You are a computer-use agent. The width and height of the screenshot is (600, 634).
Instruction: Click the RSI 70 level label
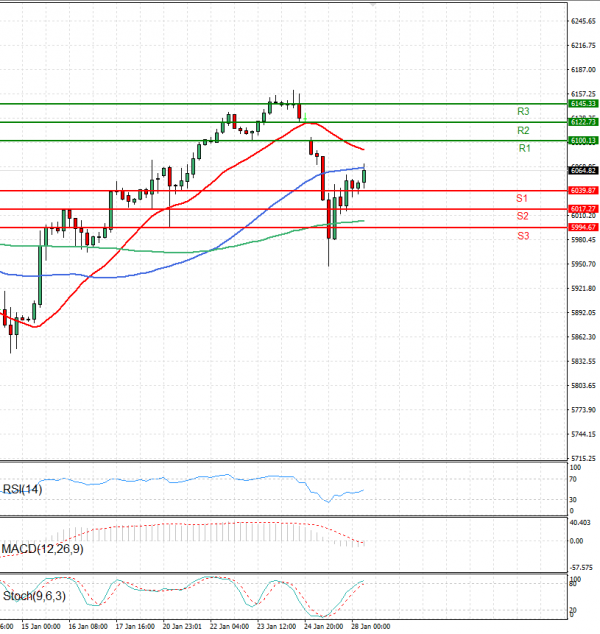(x=573, y=480)
